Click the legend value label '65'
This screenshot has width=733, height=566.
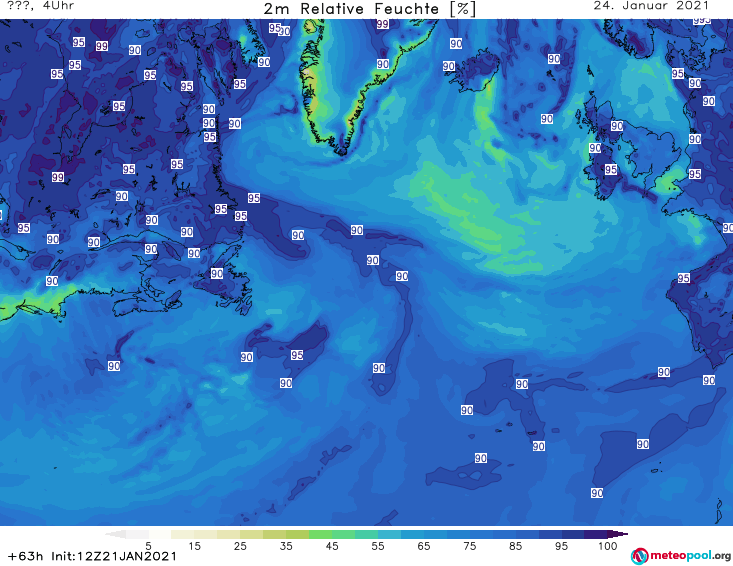pyautogui.click(x=423, y=546)
